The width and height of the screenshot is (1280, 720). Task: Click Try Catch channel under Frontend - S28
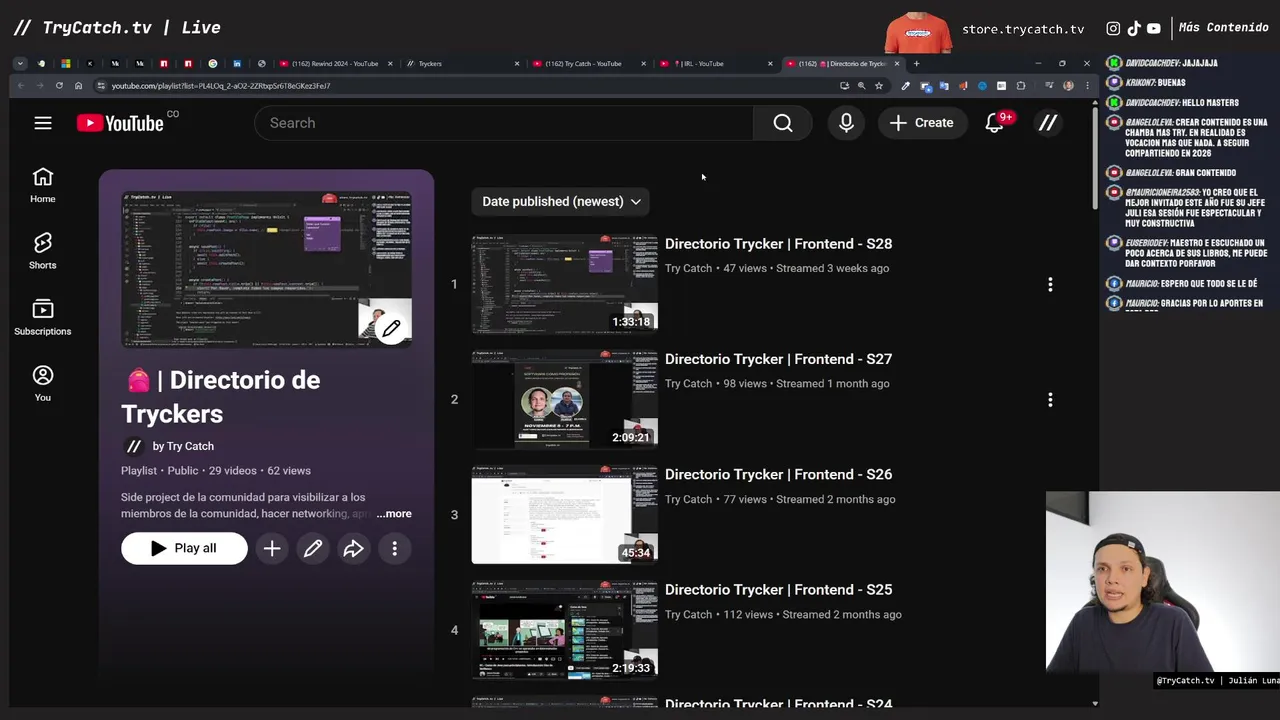tap(688, 268)
